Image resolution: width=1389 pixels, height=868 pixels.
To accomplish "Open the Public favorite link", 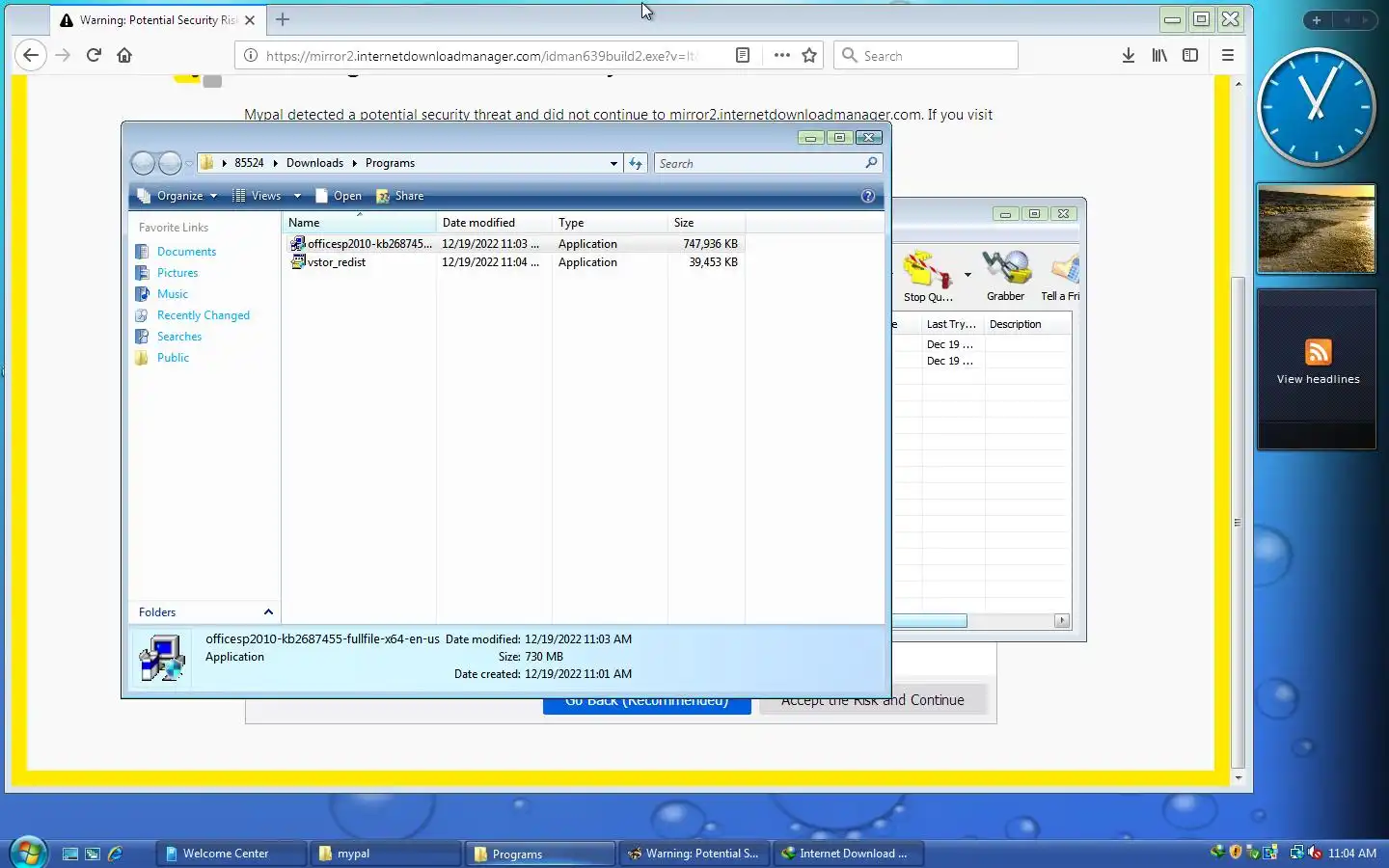I will click(173, 358).
